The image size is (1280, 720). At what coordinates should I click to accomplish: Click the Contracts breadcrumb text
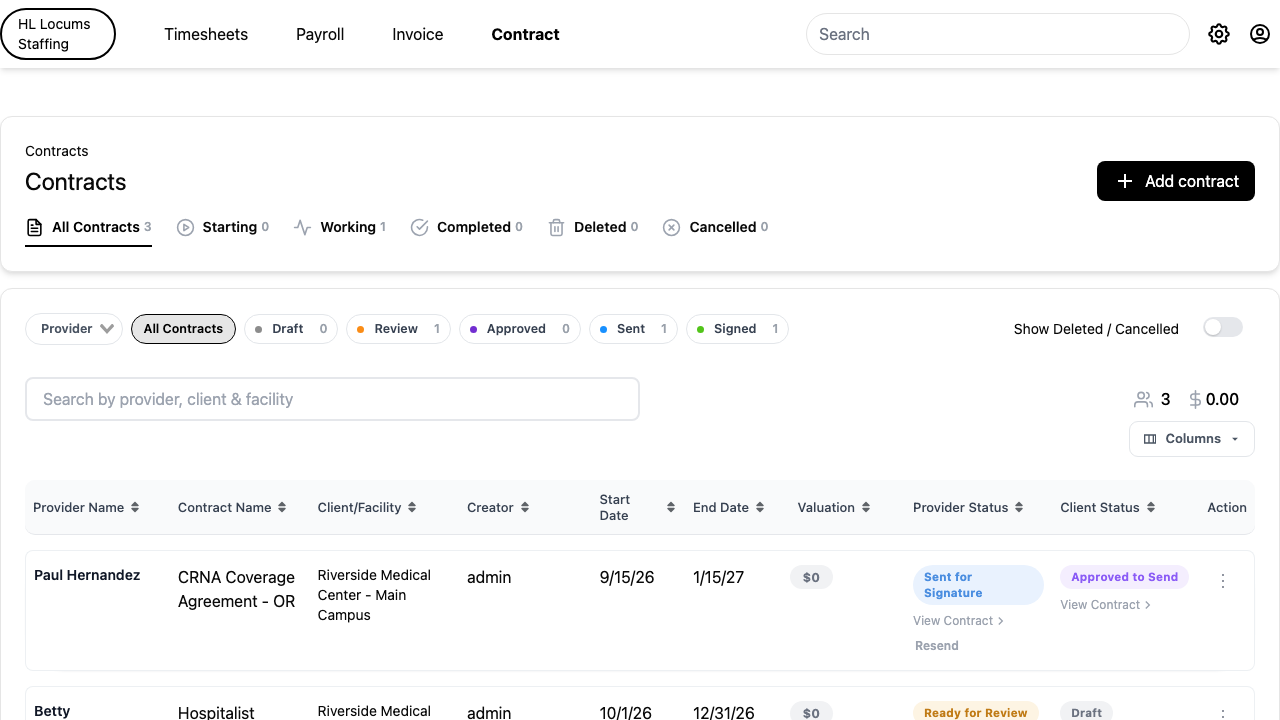[57, 151]
